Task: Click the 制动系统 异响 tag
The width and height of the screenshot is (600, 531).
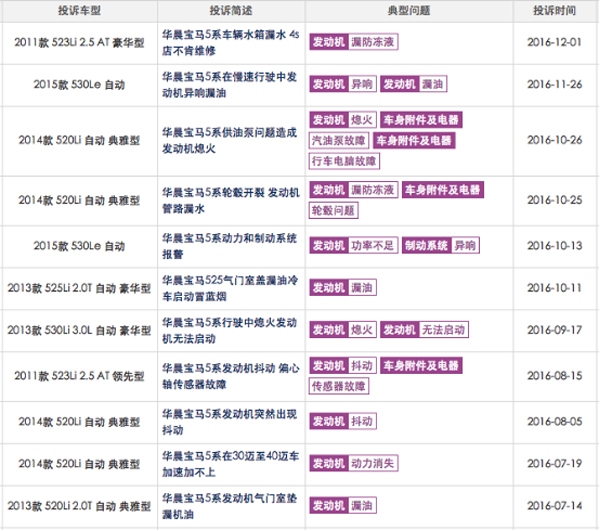Action: pos(441,245)
